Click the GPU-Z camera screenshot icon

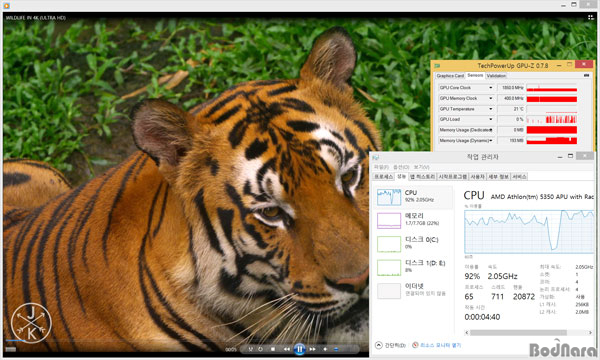[x=586, y=76]
